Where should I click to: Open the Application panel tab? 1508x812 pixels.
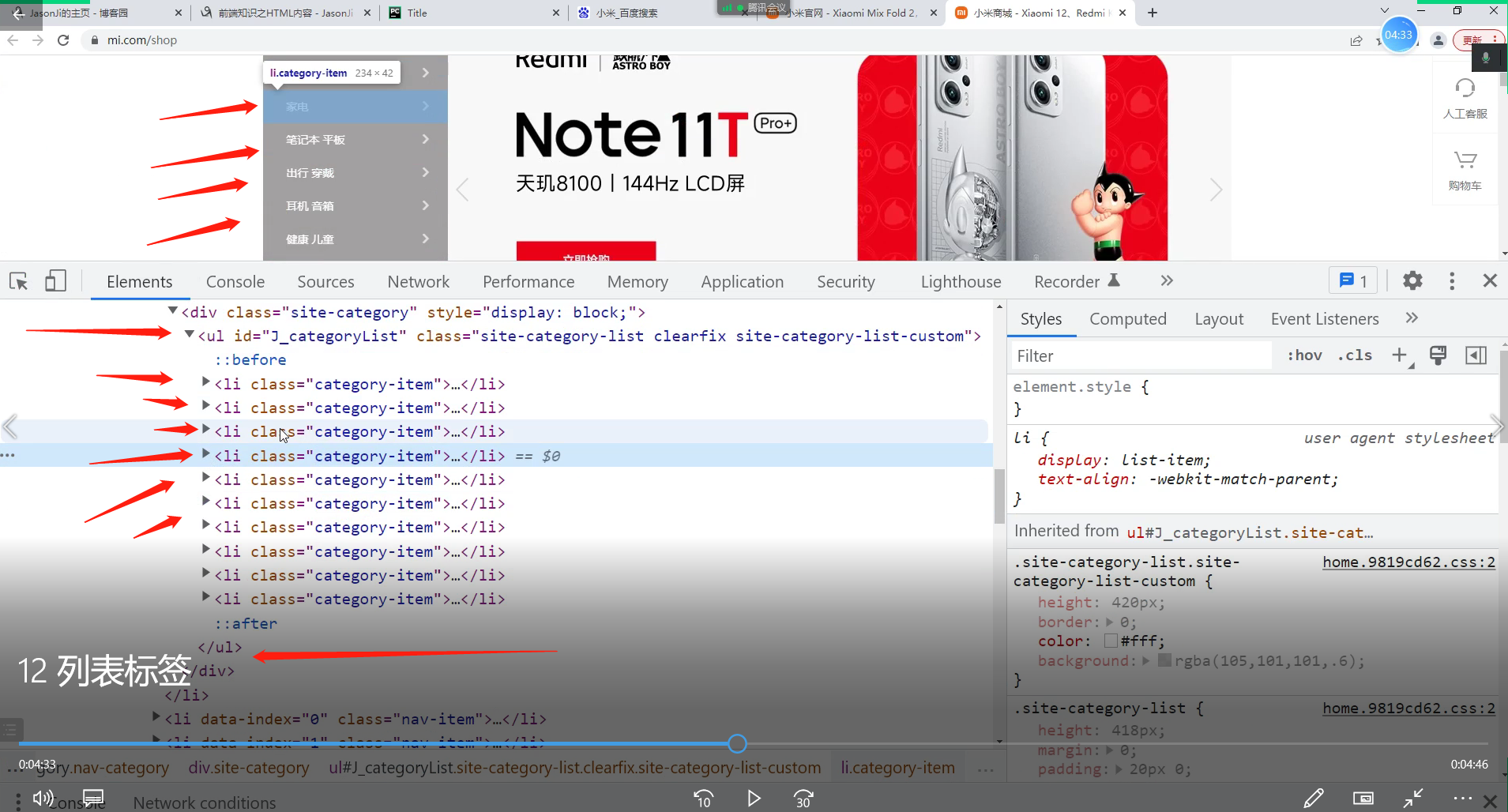[x=743, y=282]
